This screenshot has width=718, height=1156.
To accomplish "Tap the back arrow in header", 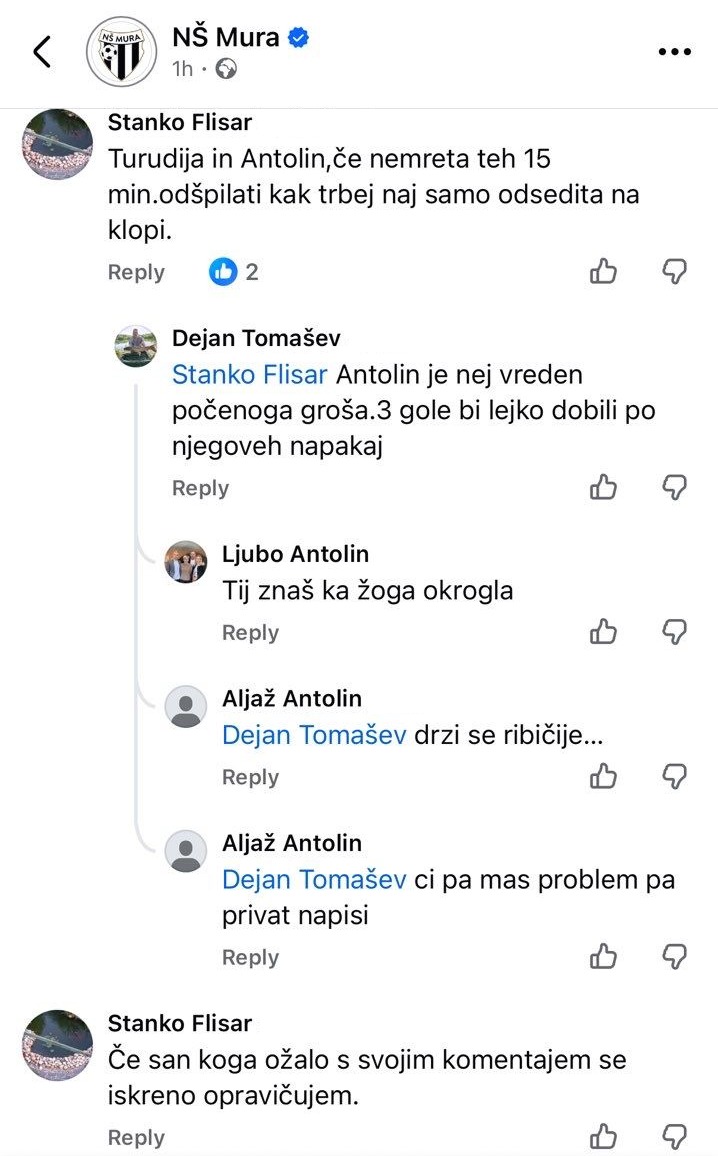I will [42, 52].
